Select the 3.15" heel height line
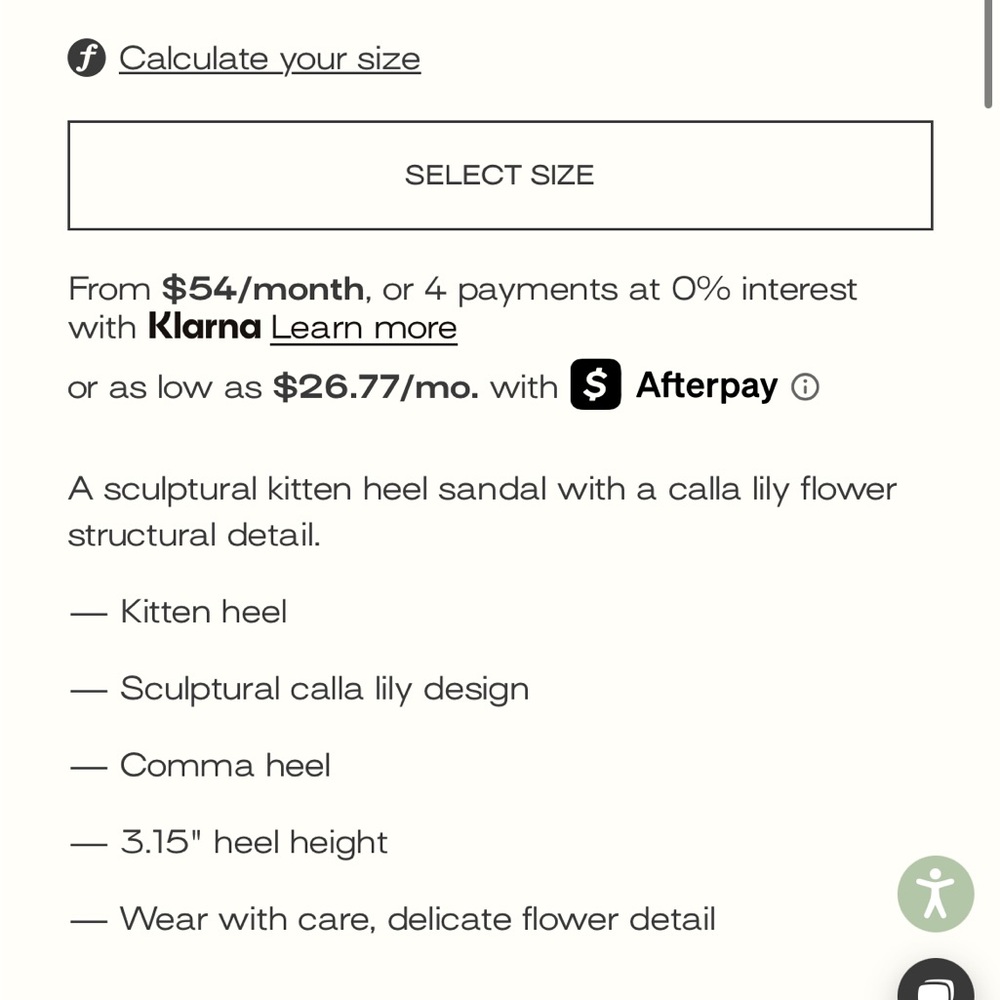The width and height of the screenshot is (1000, 1000). tap(228, 842)
